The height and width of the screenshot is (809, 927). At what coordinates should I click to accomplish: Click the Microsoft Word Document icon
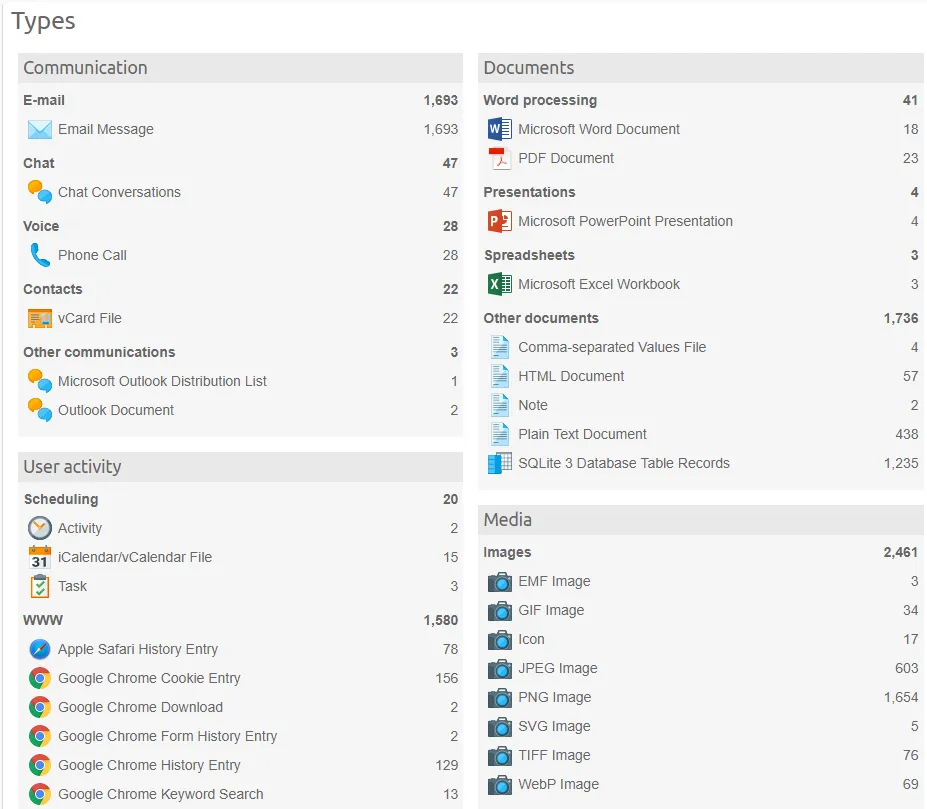500,129
